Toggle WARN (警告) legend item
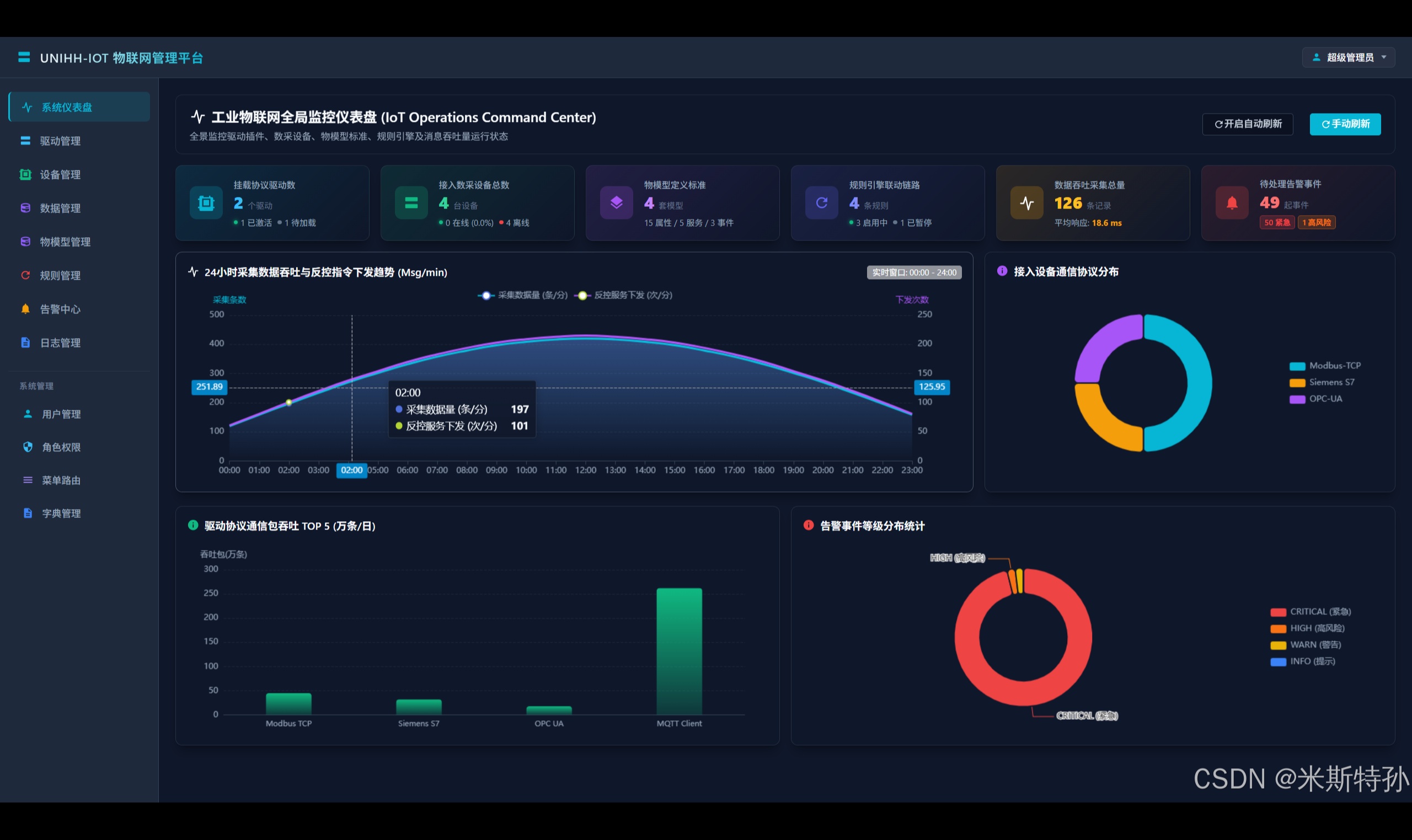Viewport: 1412px width, 840px height. click(x=1306, y=645)
